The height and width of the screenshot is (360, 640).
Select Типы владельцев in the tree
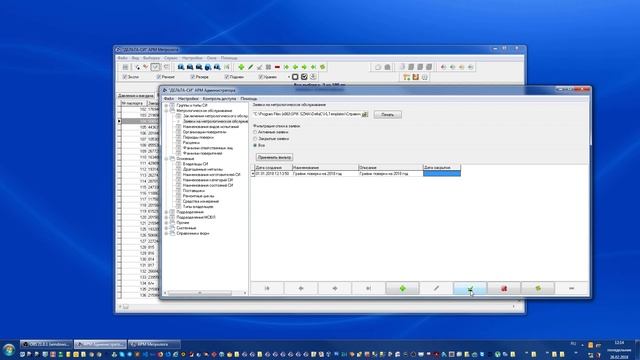coord(198,207)
